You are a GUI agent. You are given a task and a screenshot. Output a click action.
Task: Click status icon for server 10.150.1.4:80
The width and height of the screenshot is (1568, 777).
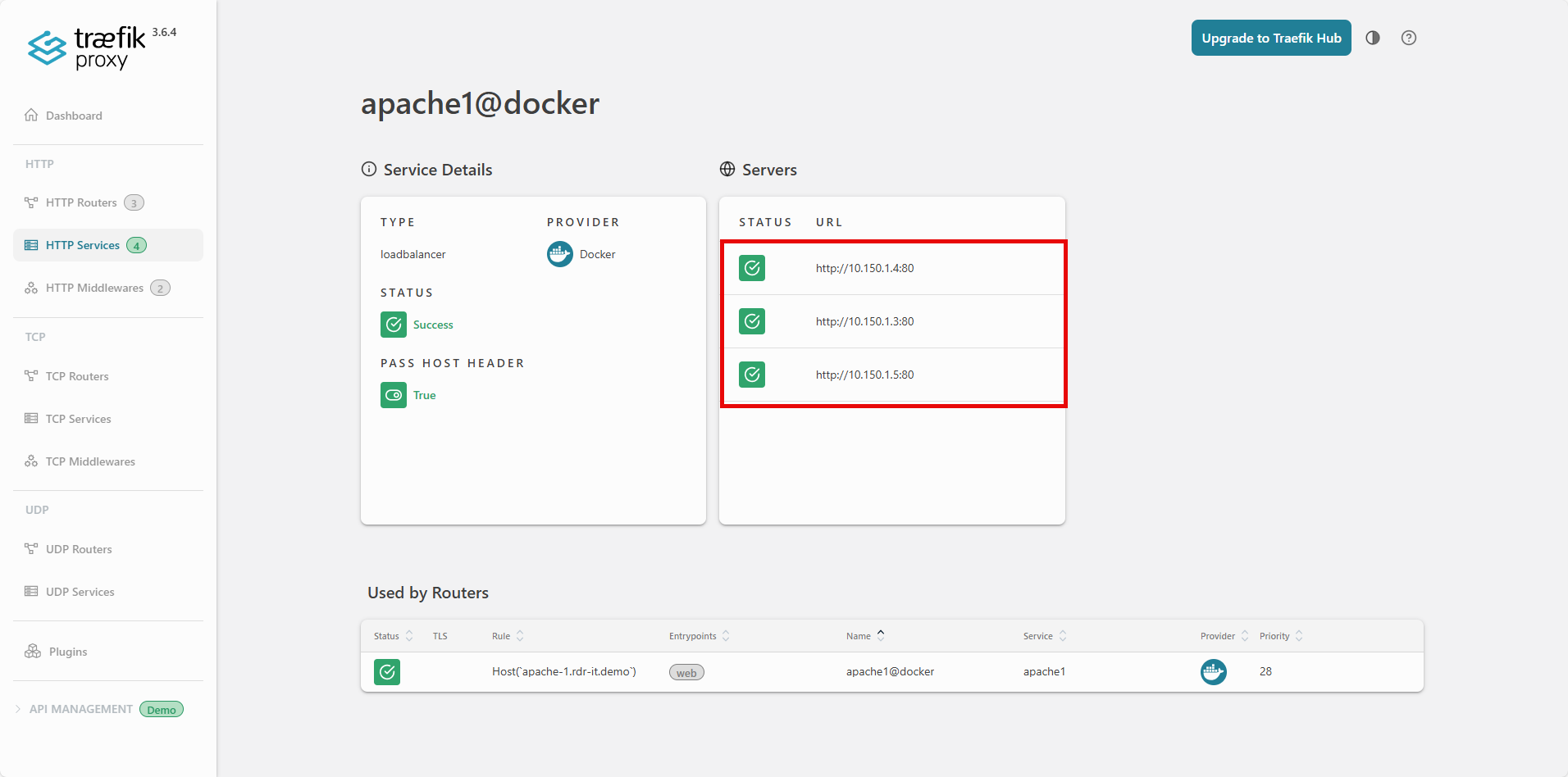(751, 268)
